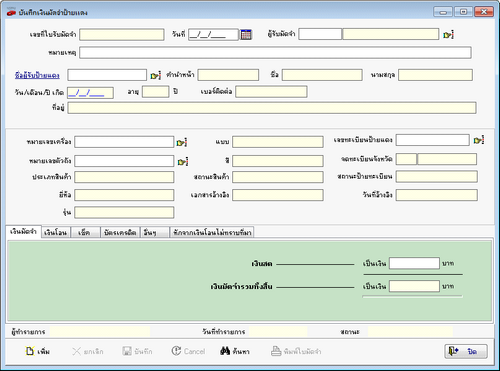Viewport: 500px width, 371px height.
Task: Click the อายุ age field
Action: [x=156, y=92]
